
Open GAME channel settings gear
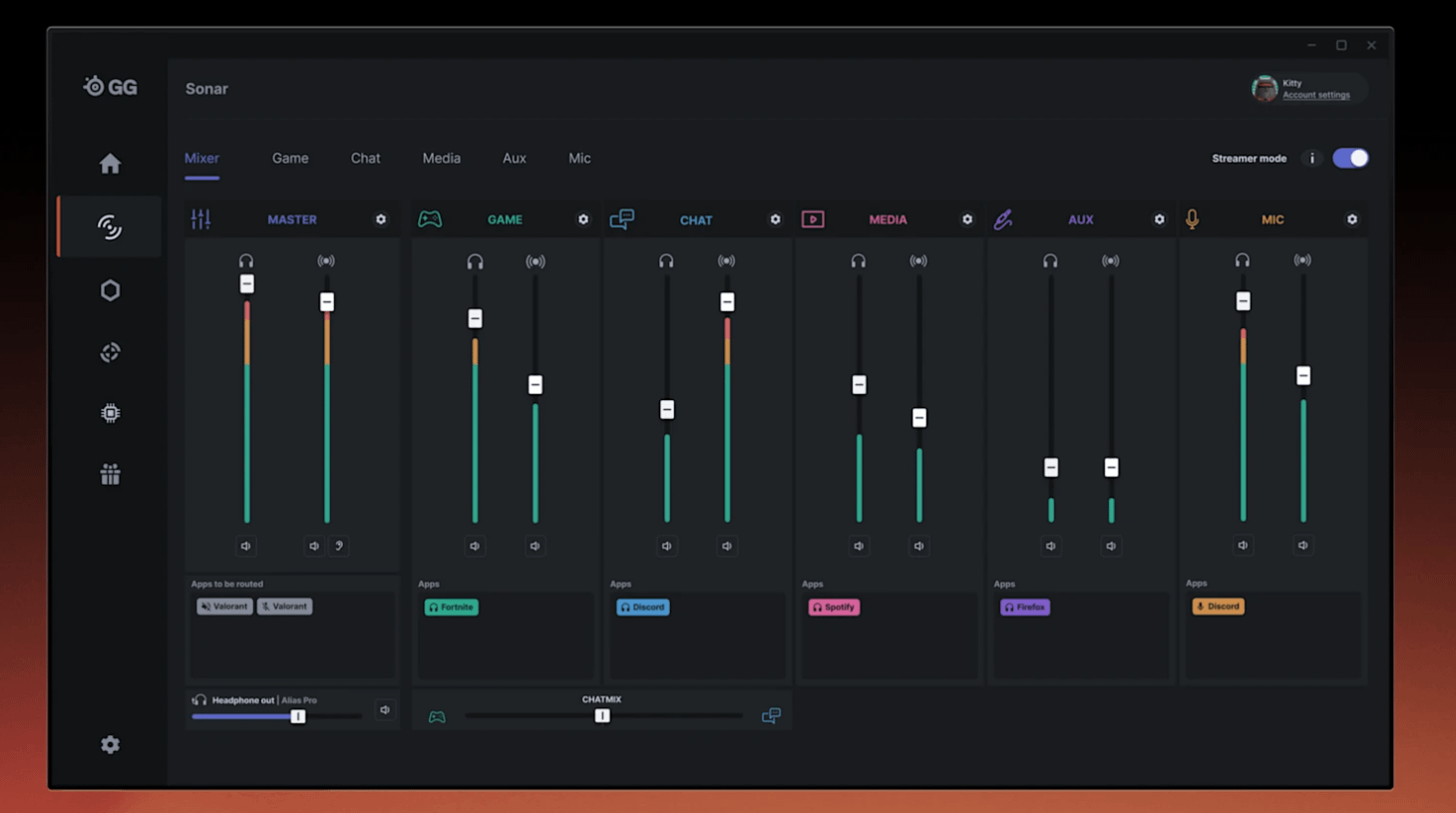[x=583, y=219]
